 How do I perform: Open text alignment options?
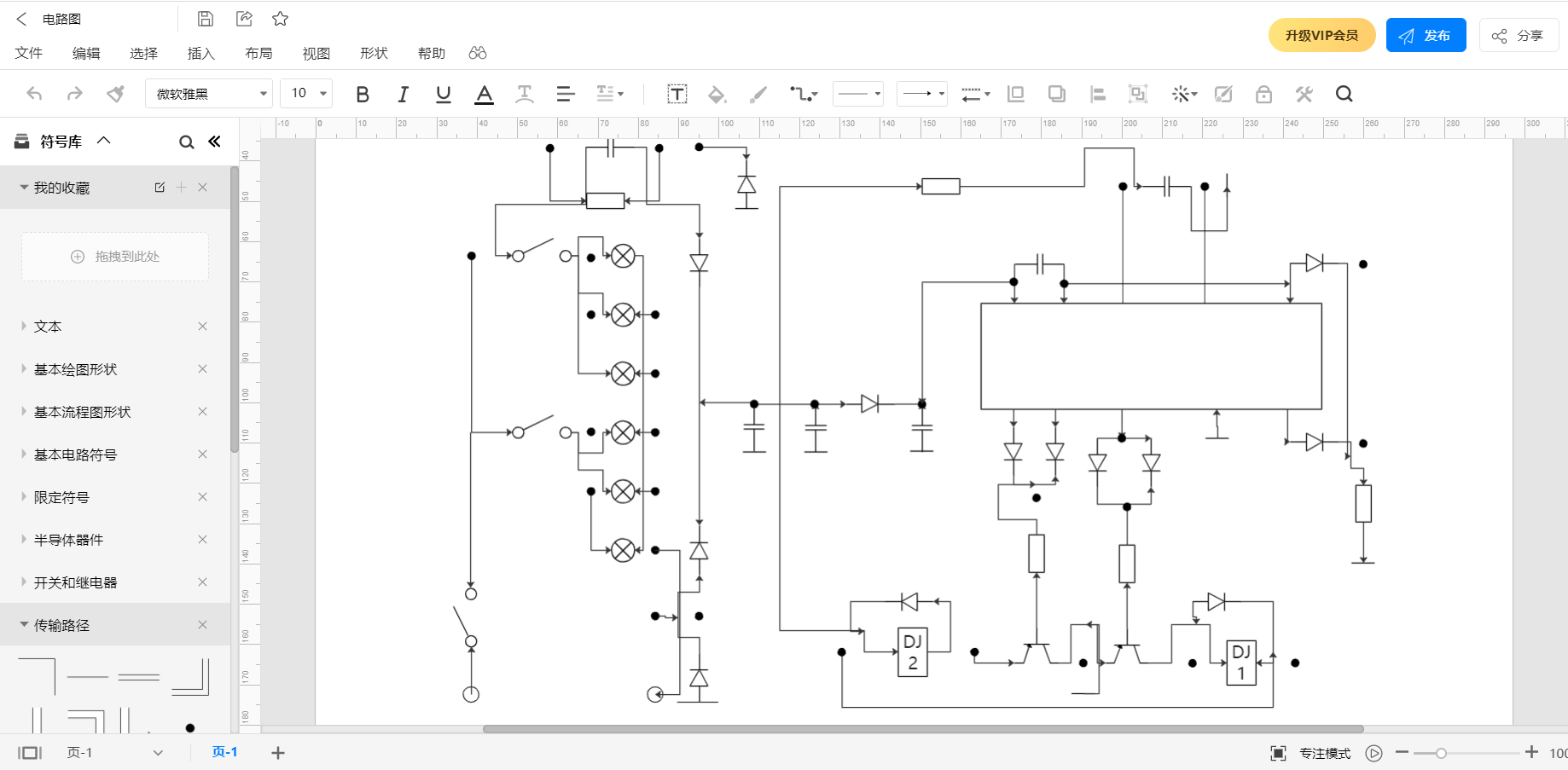click(x=565, y=94)
